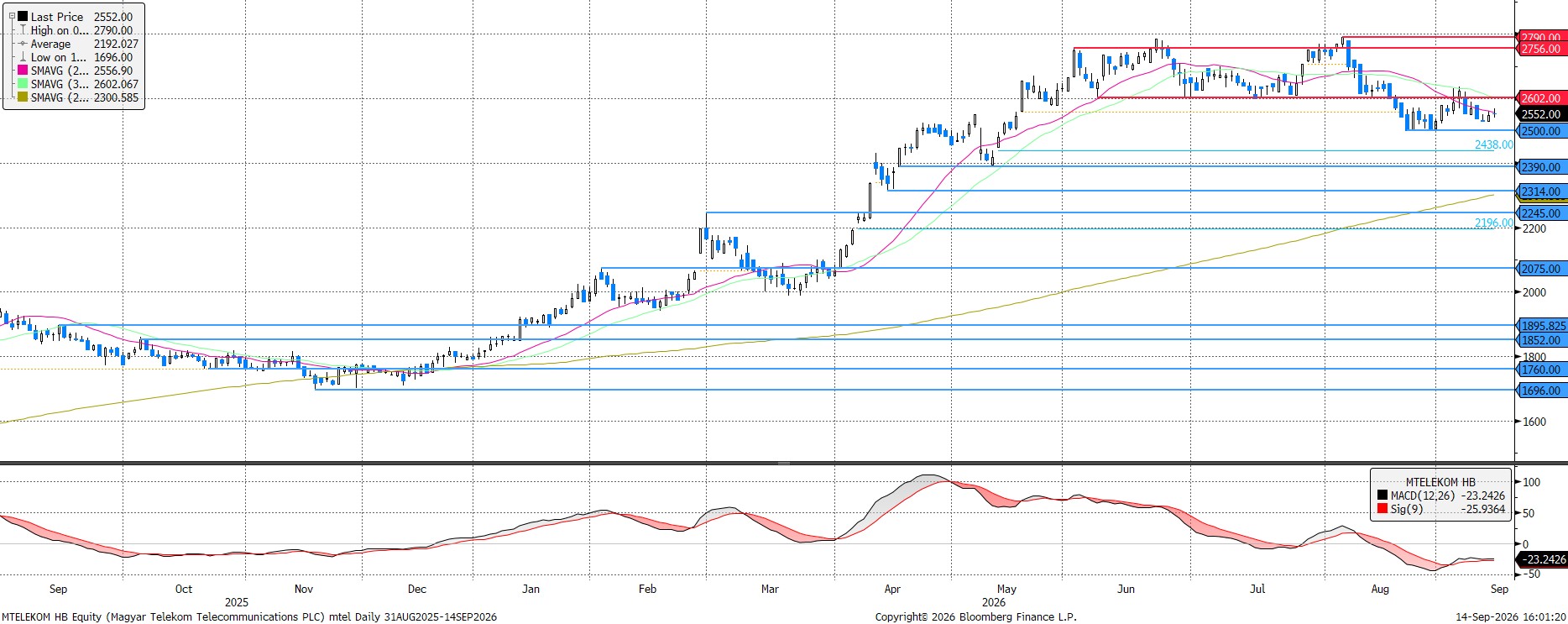The width and height of the screenshot is (1568, 624).
Task: Collapse the Last Price legend tree
Action: 12,16
